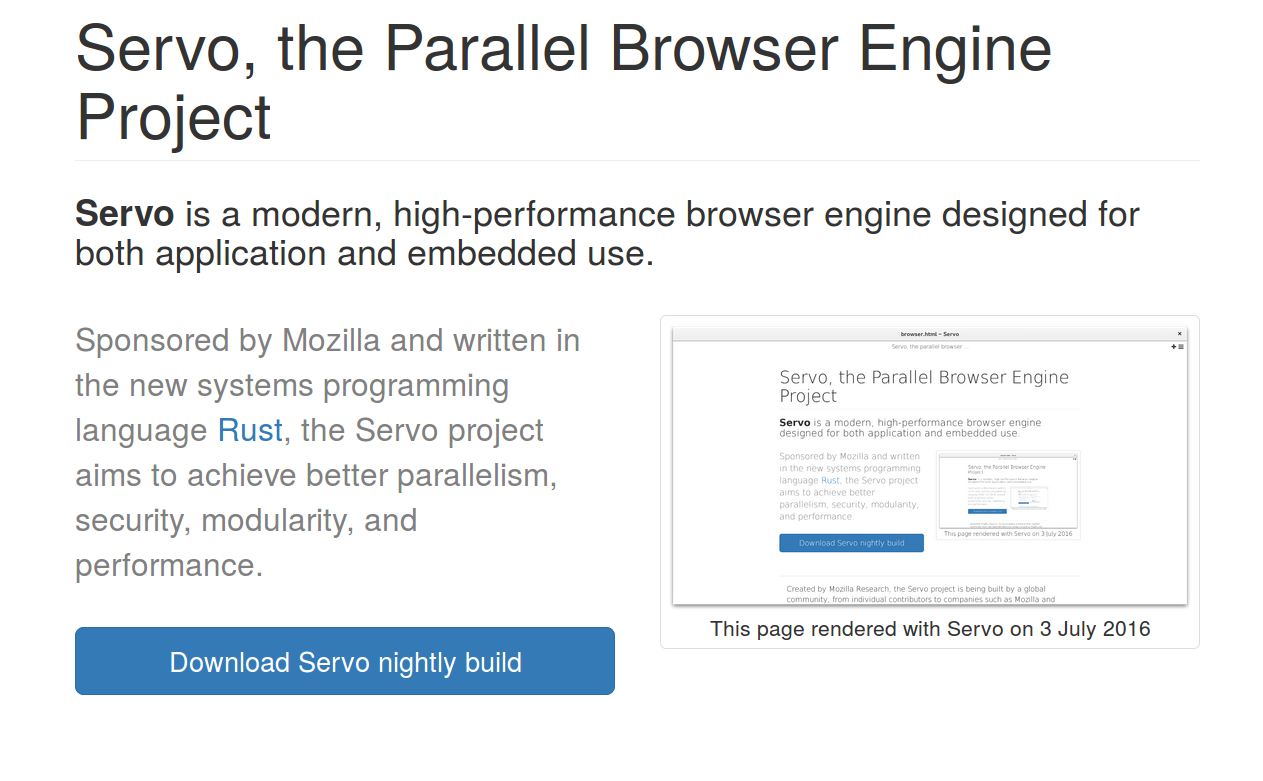Click the Mozilla Research paragraph in thumbnail
The width and height of the screenshot is (1263, 781).
click(x=921, y=595)
